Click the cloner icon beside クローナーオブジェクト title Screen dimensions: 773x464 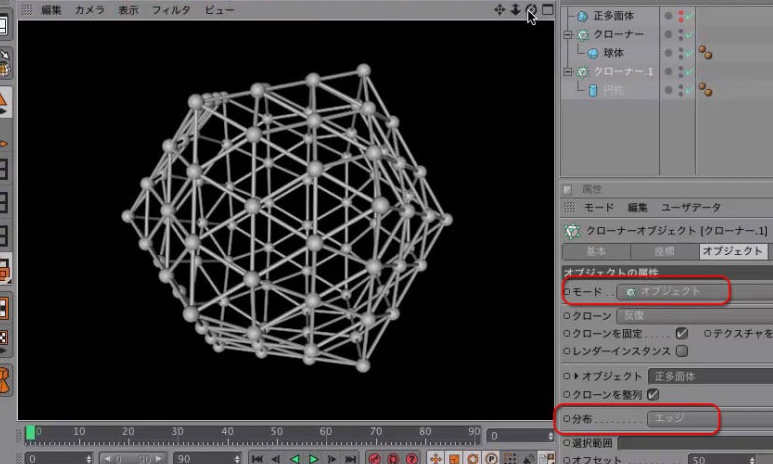[x=572, y=231]
